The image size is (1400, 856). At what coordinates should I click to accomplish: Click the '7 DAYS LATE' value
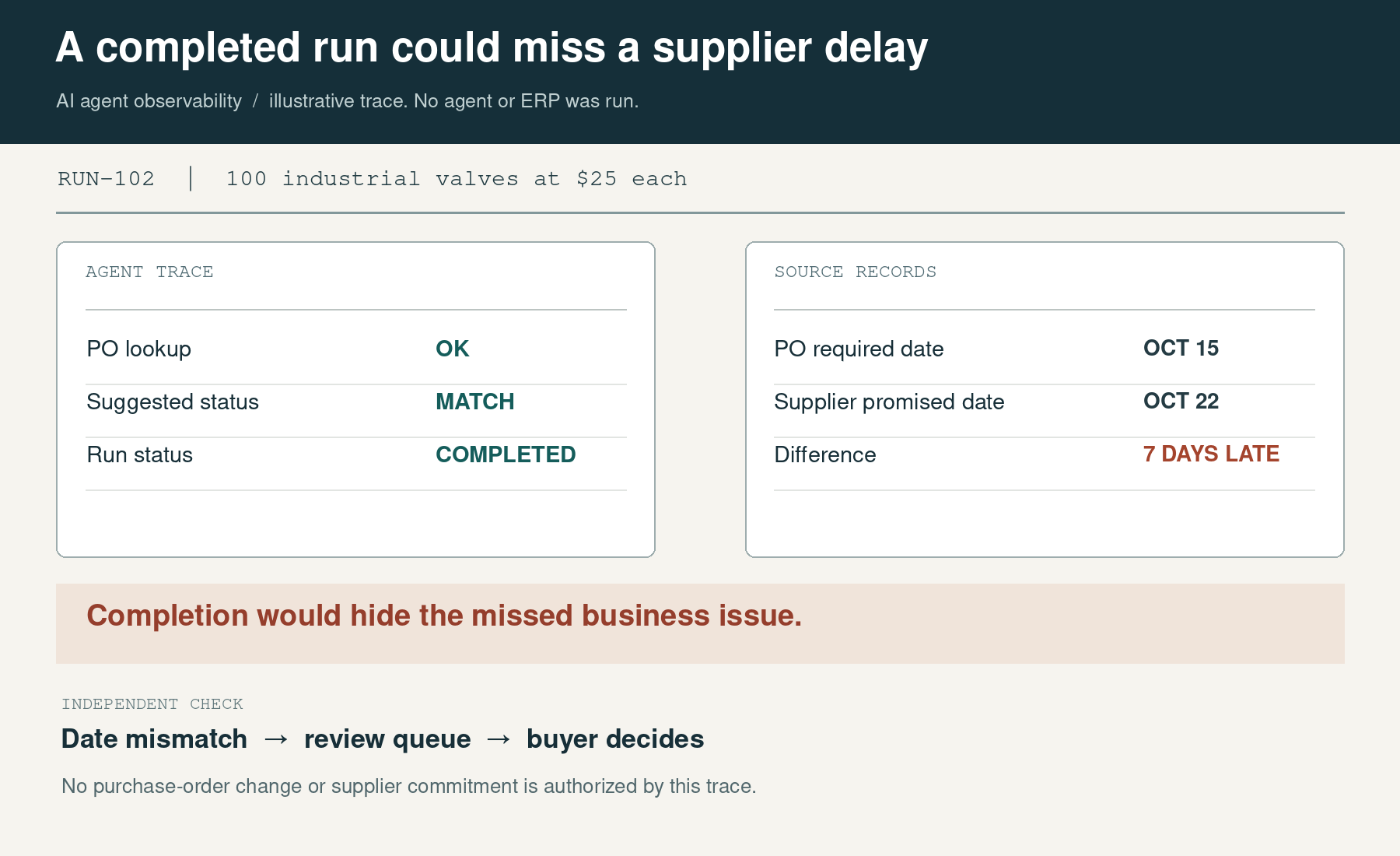(x=1211, y=454)
